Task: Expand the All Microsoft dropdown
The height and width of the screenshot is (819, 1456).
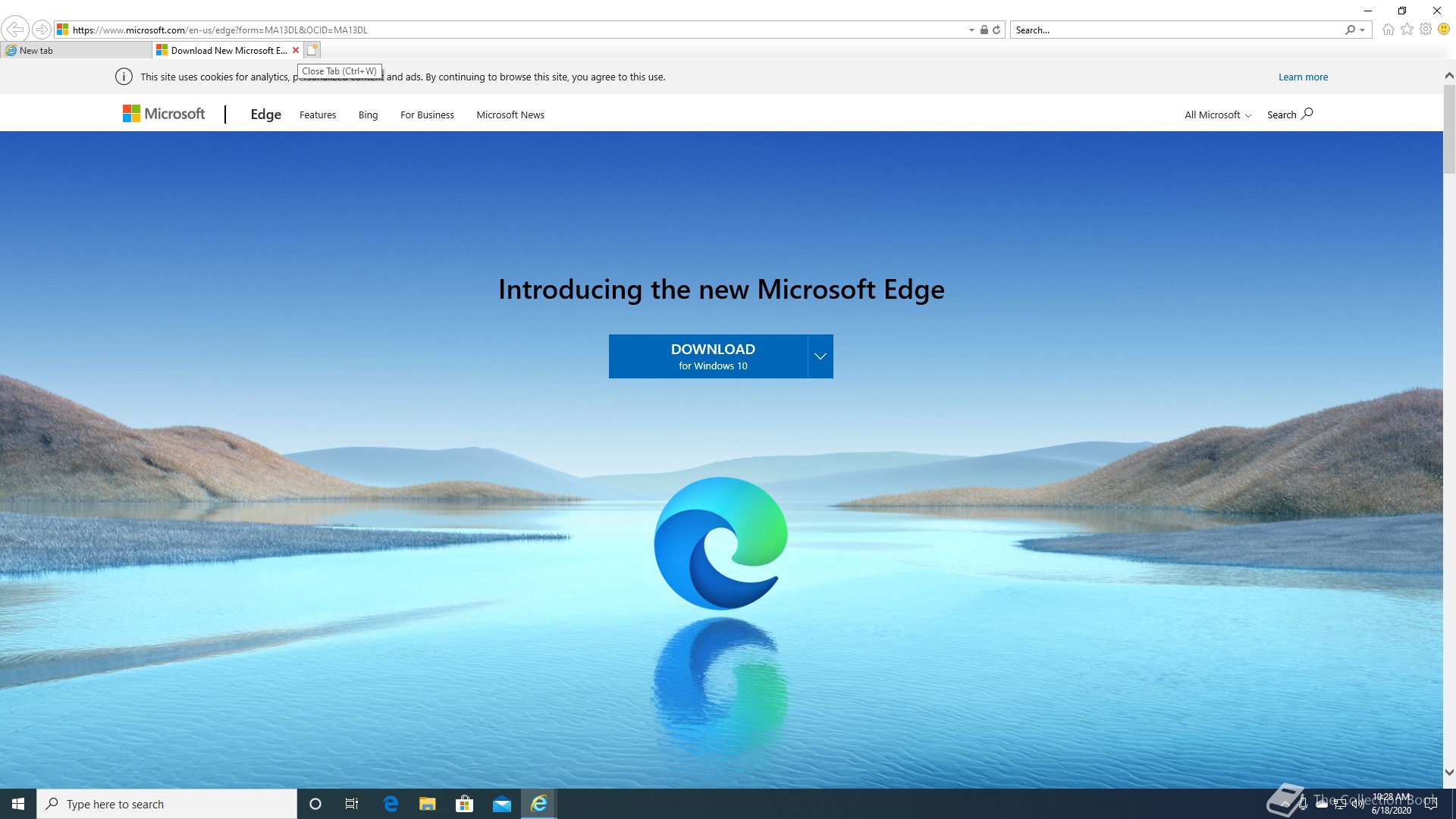Action: pos(1218,115)
